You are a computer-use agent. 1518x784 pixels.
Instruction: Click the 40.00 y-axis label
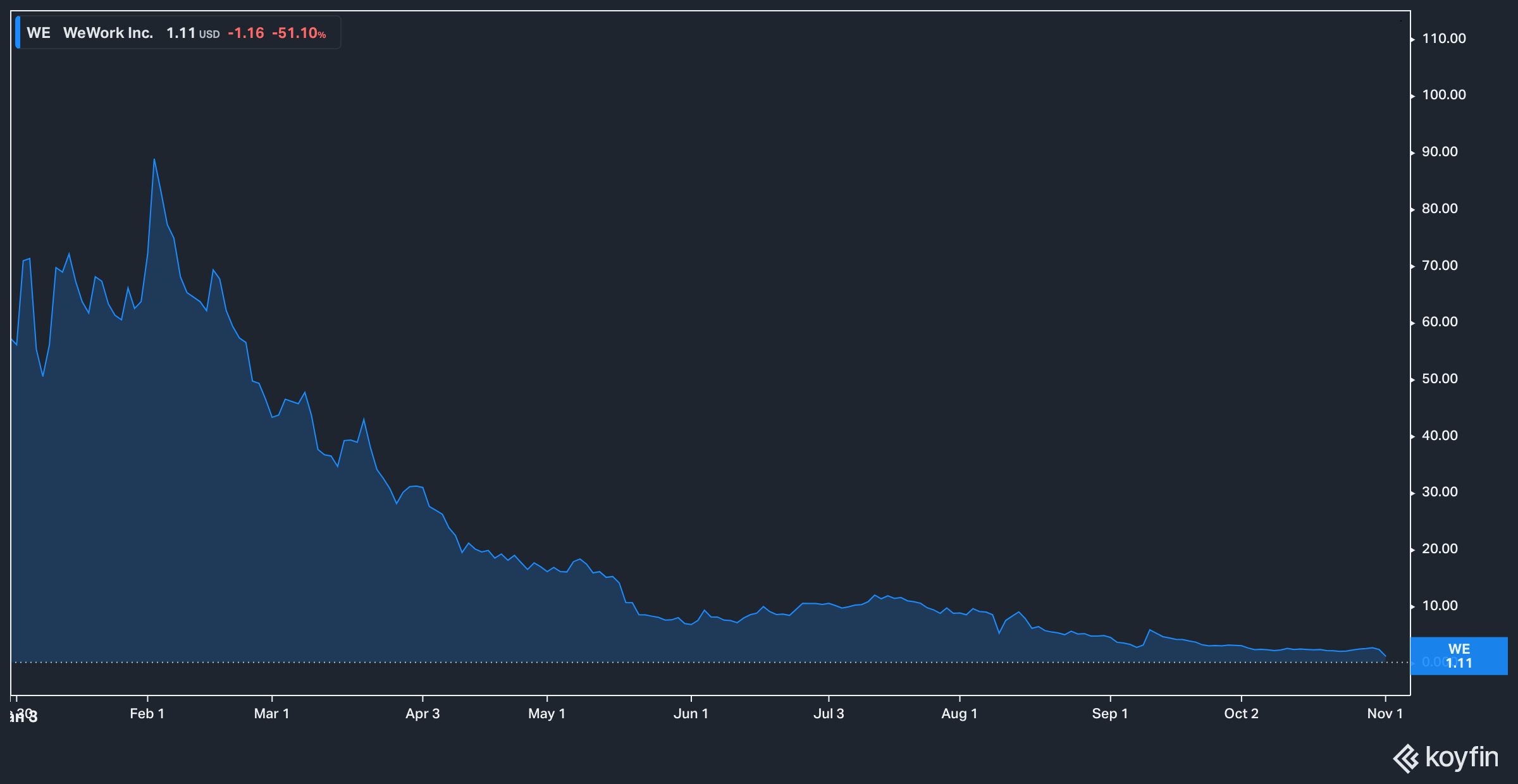1440,436
